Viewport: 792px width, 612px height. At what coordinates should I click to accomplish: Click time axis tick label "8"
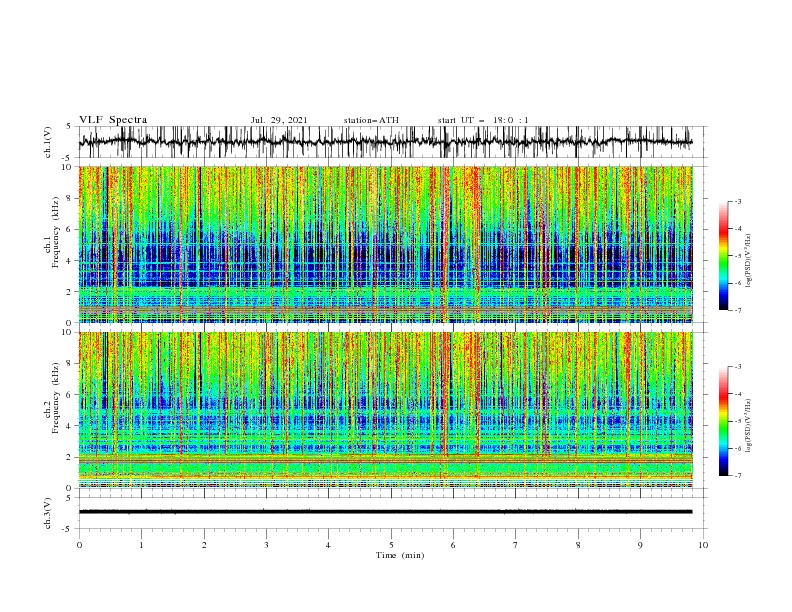(578, 545)
